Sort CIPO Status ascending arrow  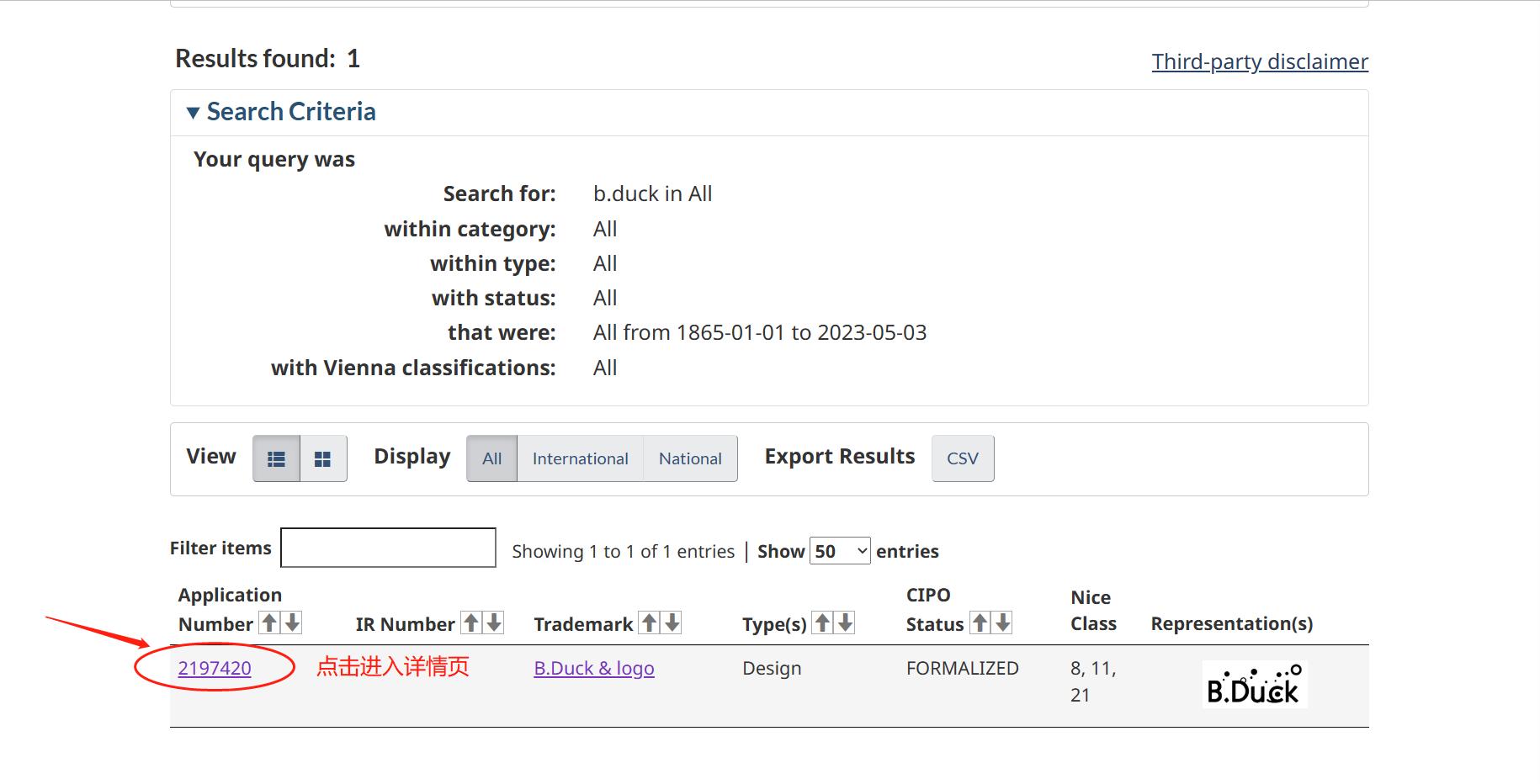pos(980,623)
